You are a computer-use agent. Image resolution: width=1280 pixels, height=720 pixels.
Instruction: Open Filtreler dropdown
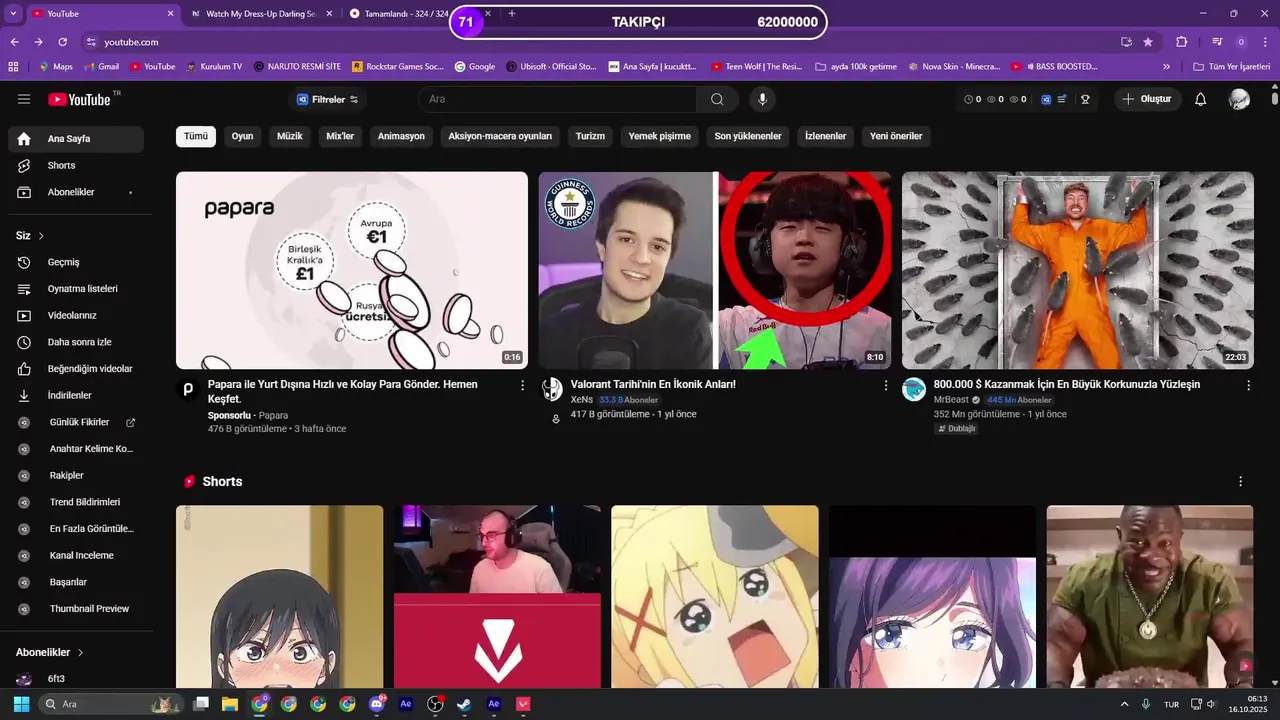point(327,99)
